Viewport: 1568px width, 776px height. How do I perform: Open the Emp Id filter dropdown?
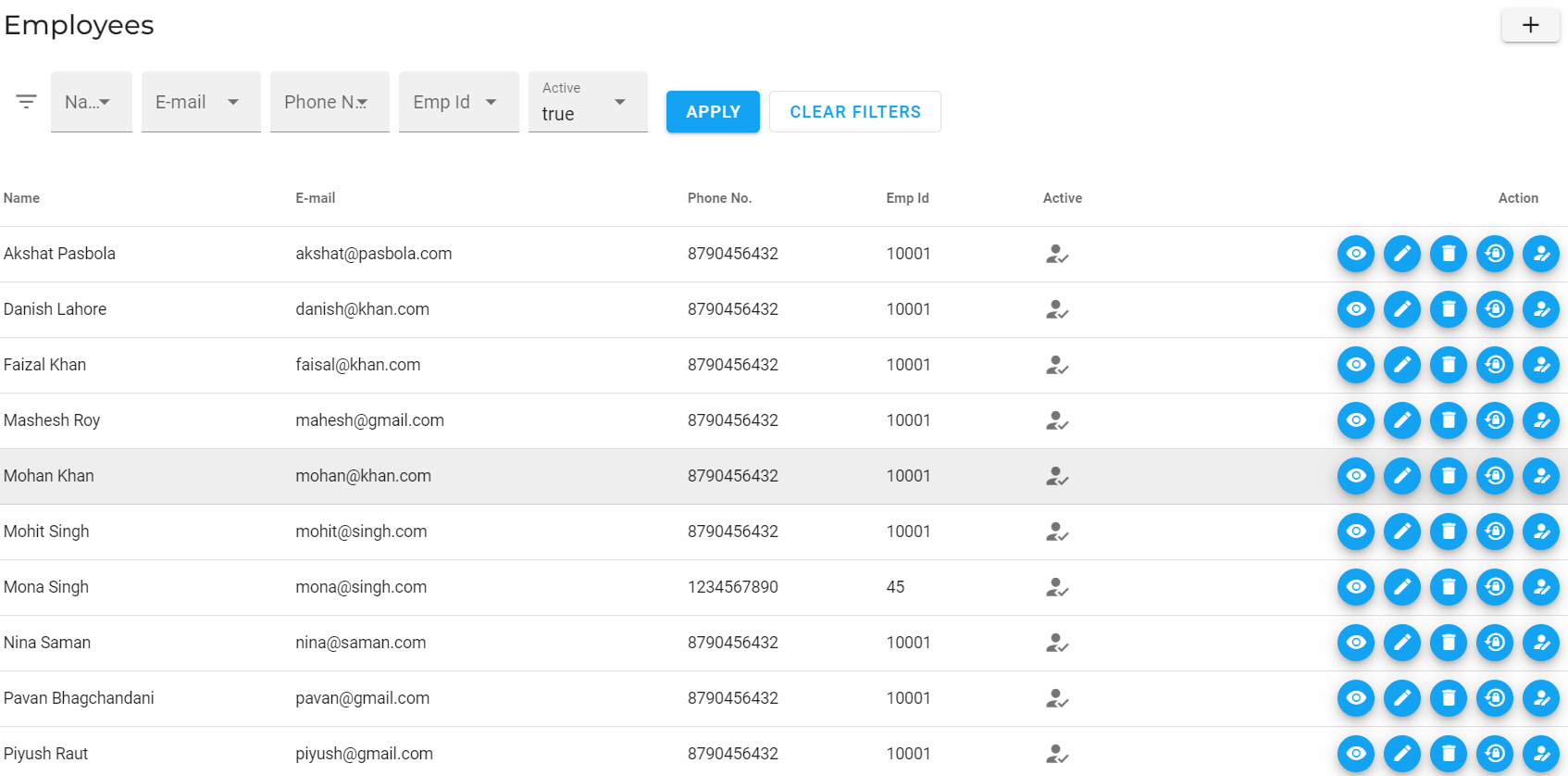[458, 102]
